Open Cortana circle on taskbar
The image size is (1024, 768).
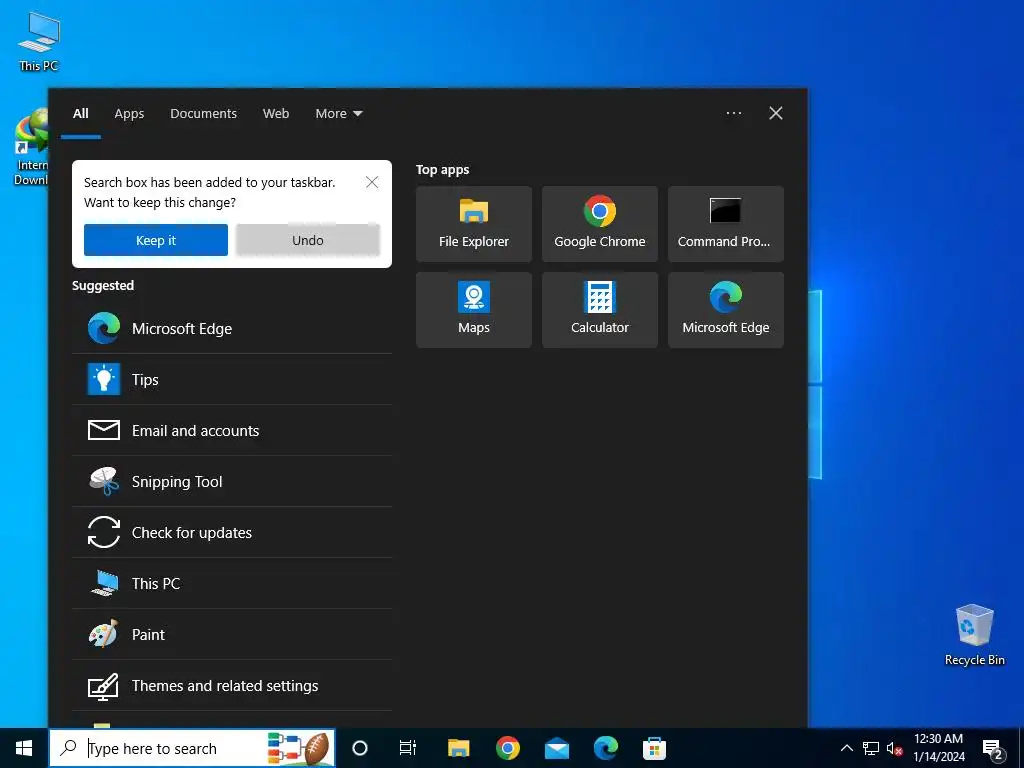click(360, 748)
